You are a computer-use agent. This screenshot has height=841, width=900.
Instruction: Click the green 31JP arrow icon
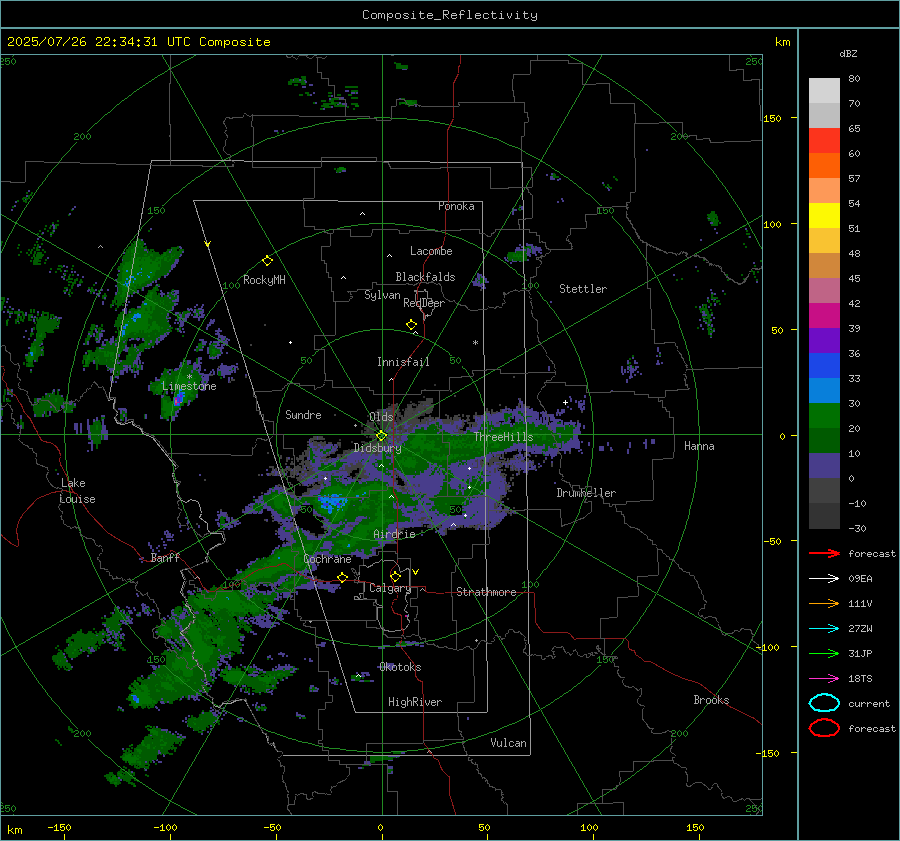tap(824, 653)
